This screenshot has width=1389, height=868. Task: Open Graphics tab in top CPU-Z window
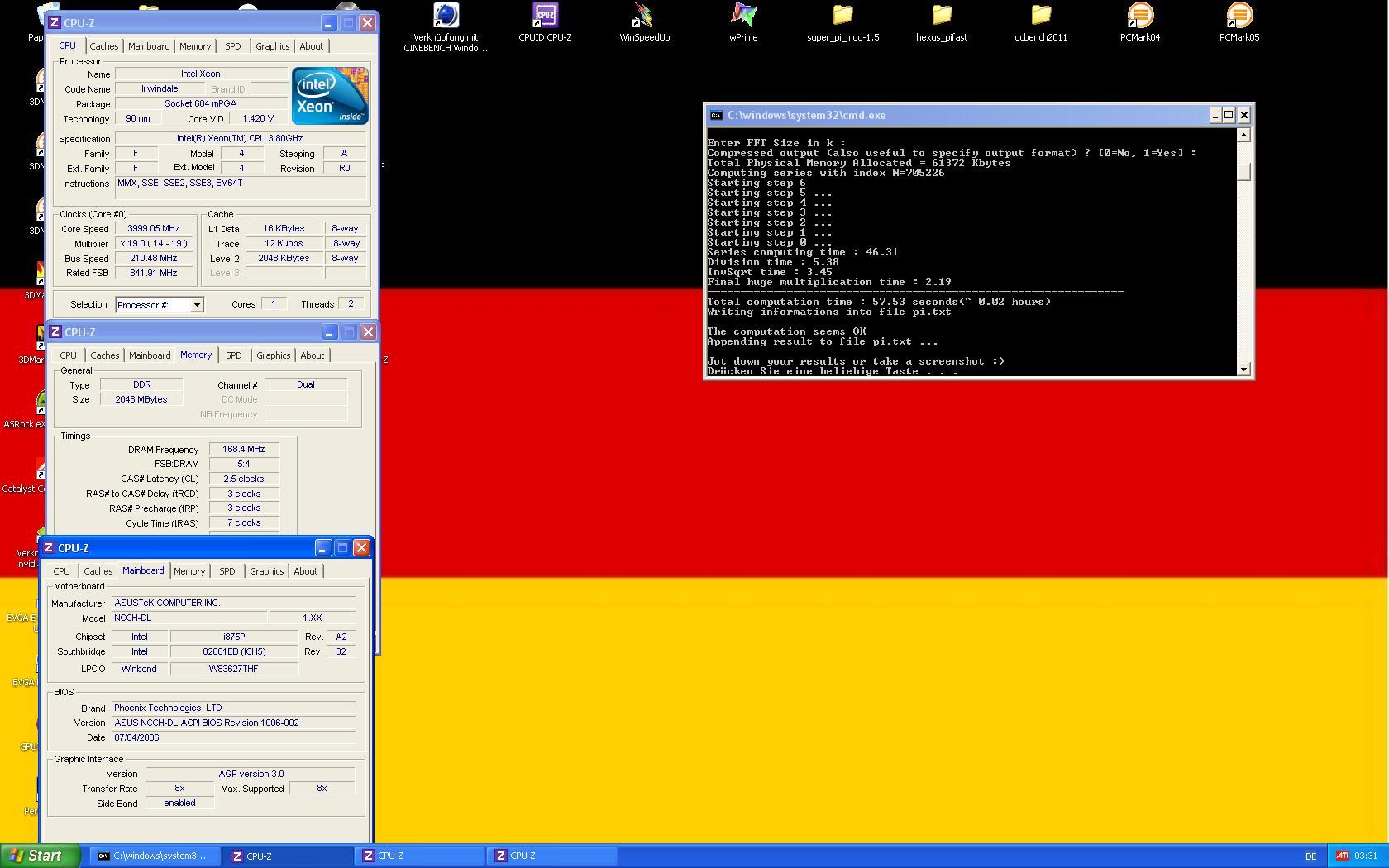point(273,46)
